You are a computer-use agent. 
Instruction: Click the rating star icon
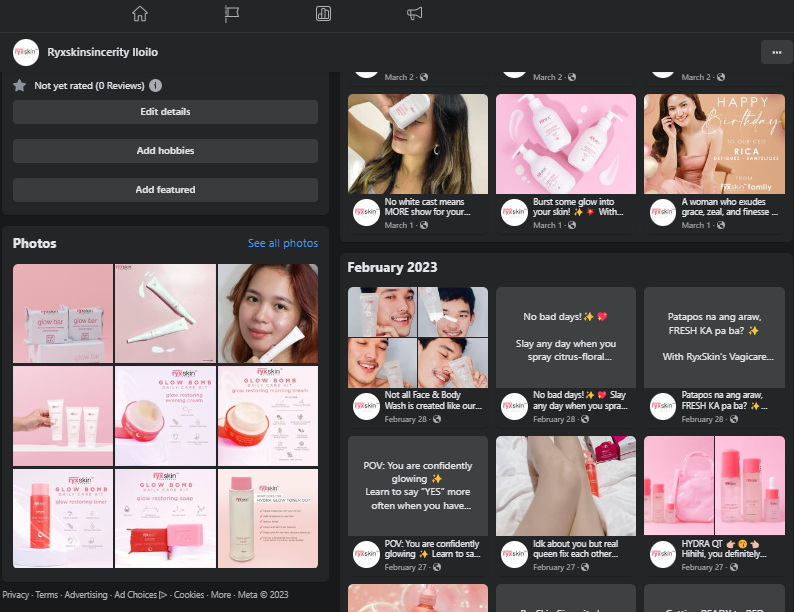20,86
